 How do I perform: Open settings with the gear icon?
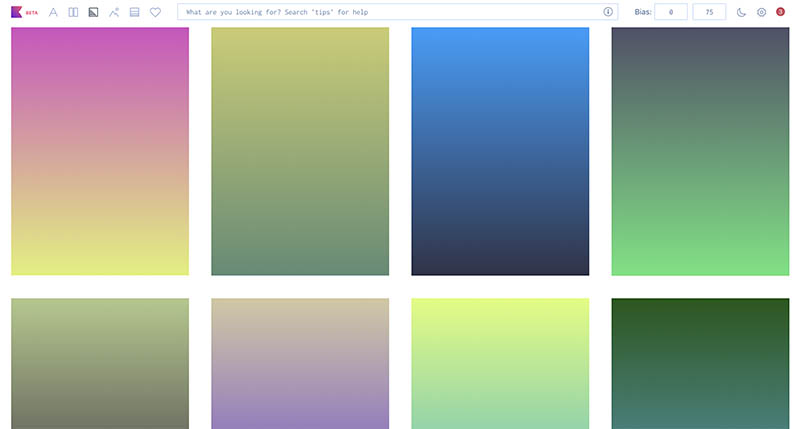pos(761,12)
